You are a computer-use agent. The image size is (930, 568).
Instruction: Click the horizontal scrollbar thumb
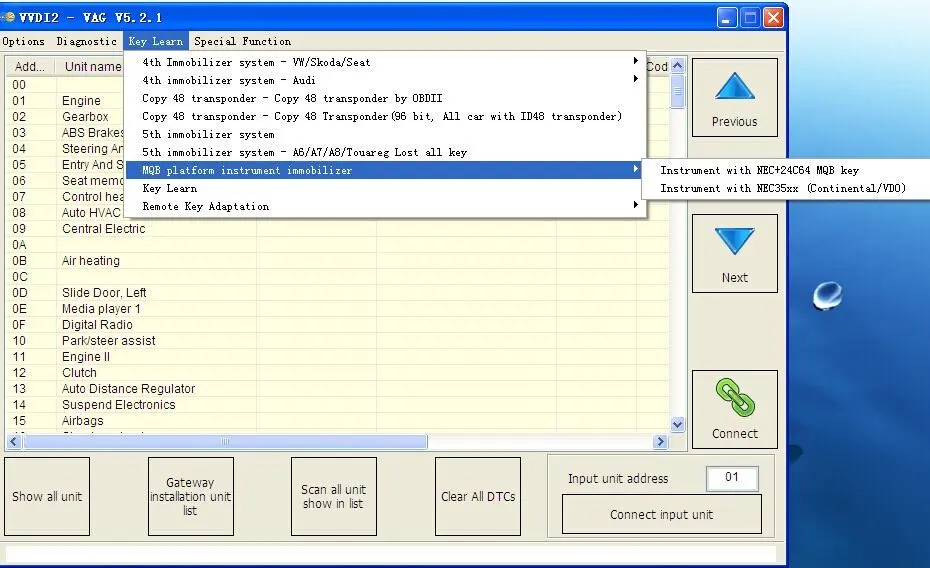pyautogui.click(x=225, y=441)
